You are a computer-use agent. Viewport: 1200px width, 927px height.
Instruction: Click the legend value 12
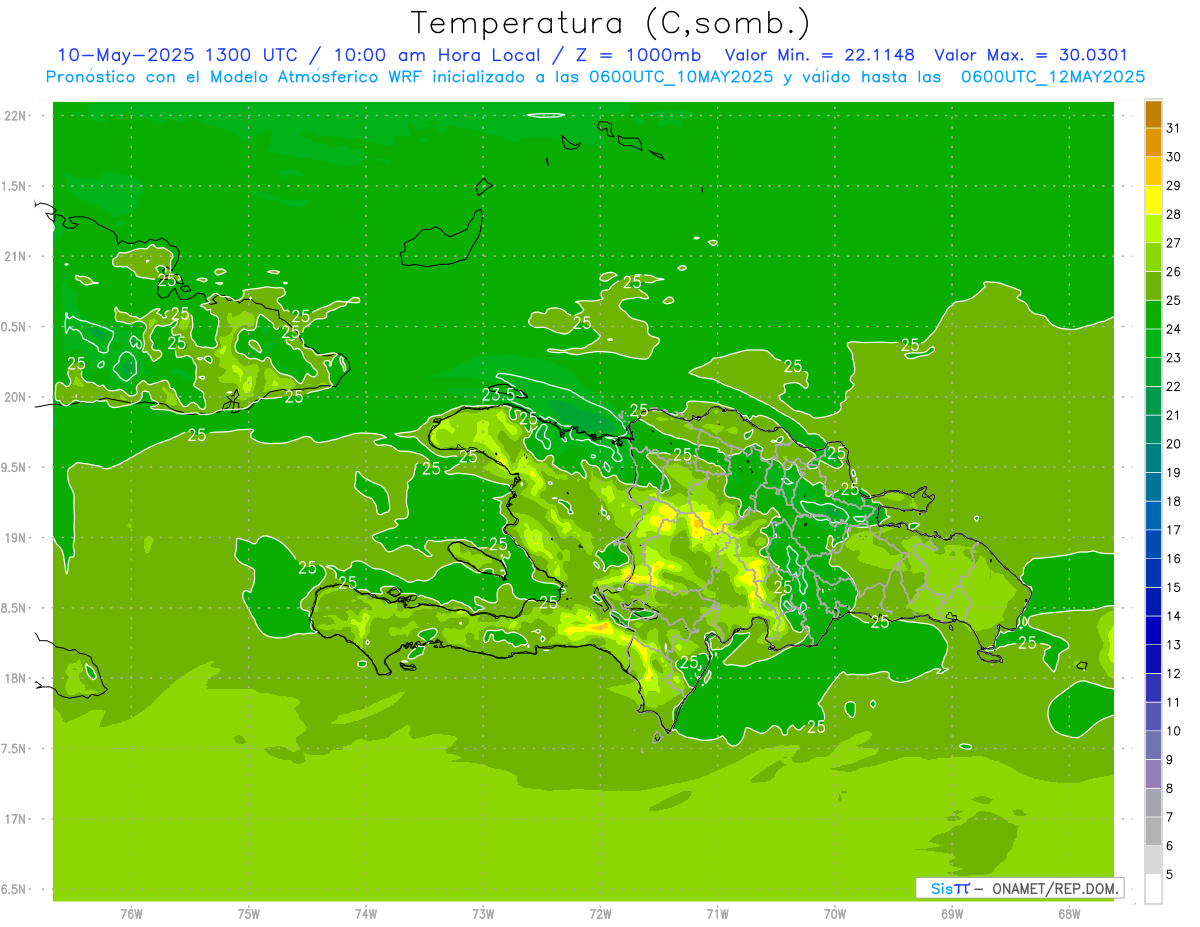[x=1174, y=673]
